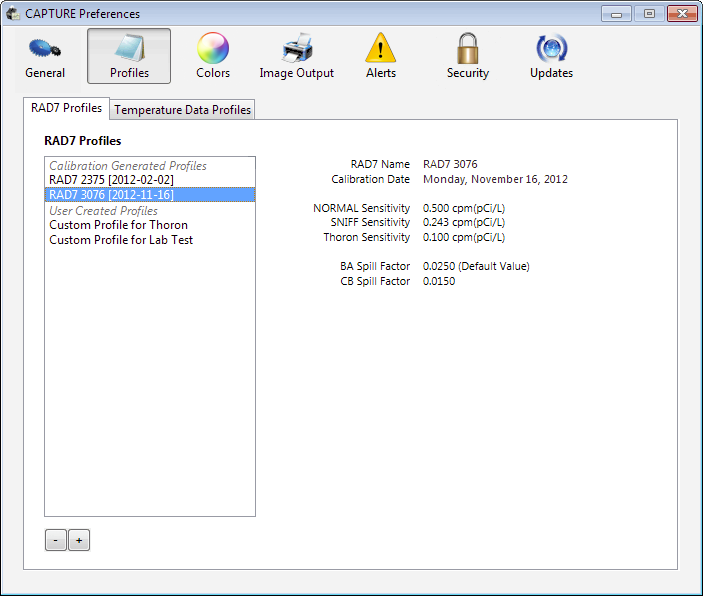Click the CAPTURE app icon in title bar

pyautogui.click(x=13, y=14)
